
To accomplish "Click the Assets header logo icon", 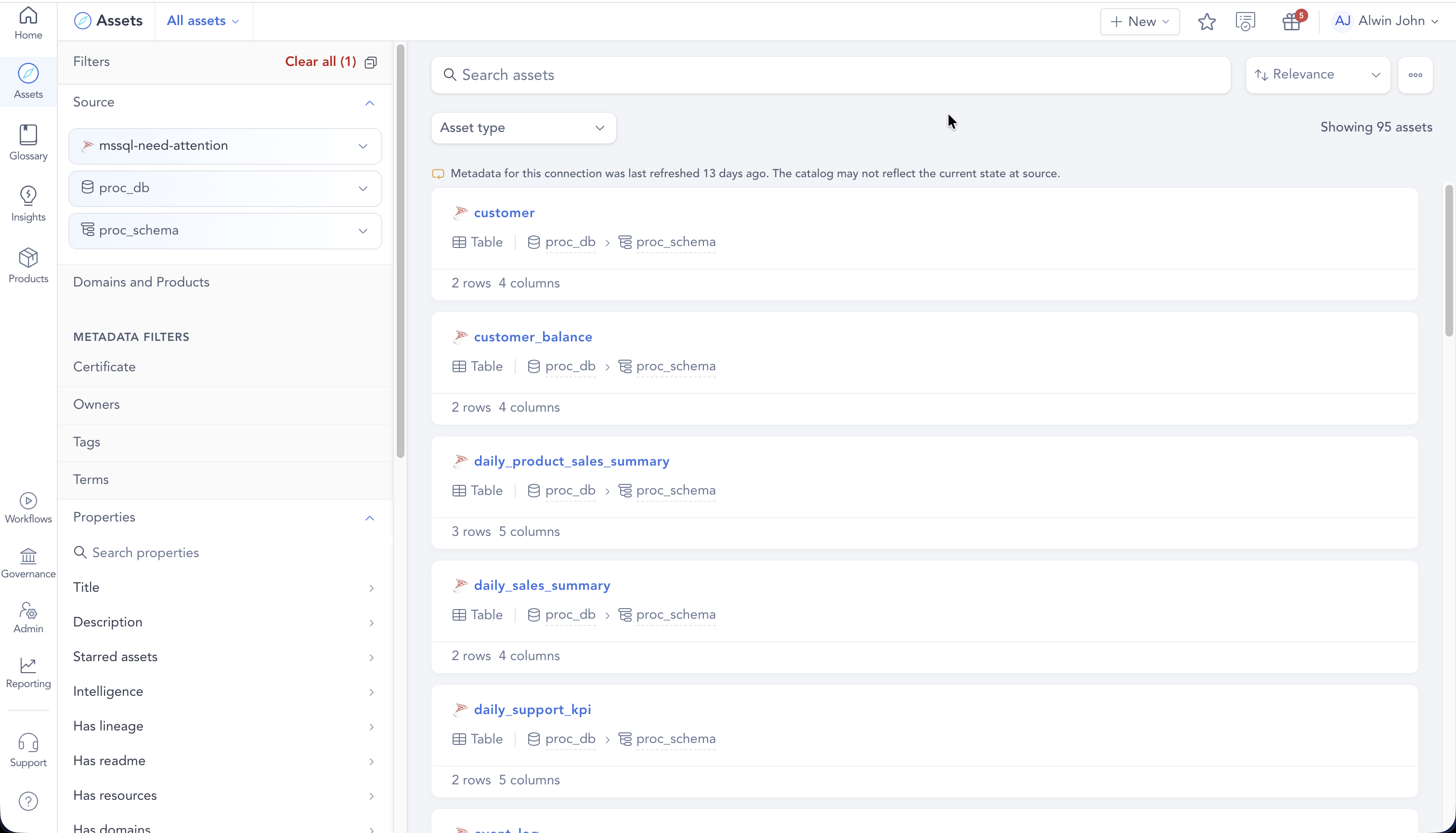I will coord(82,21).
